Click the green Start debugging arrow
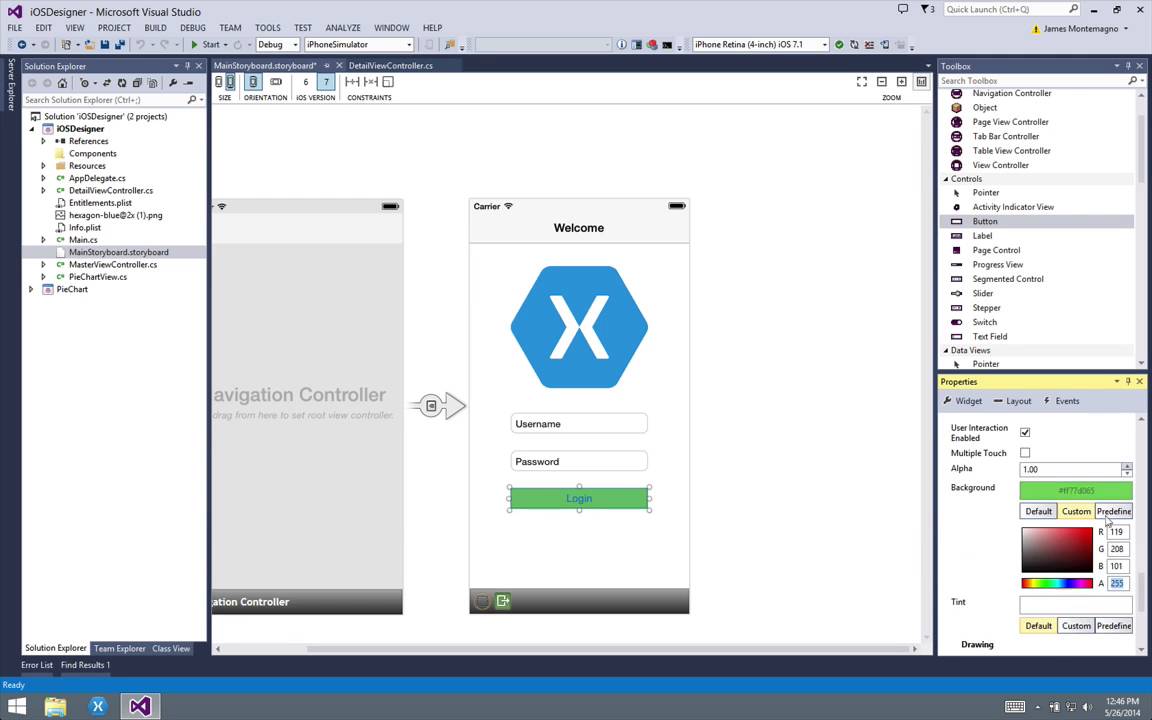The height and width of the screenshot is (720, 1152). (195, 45)
